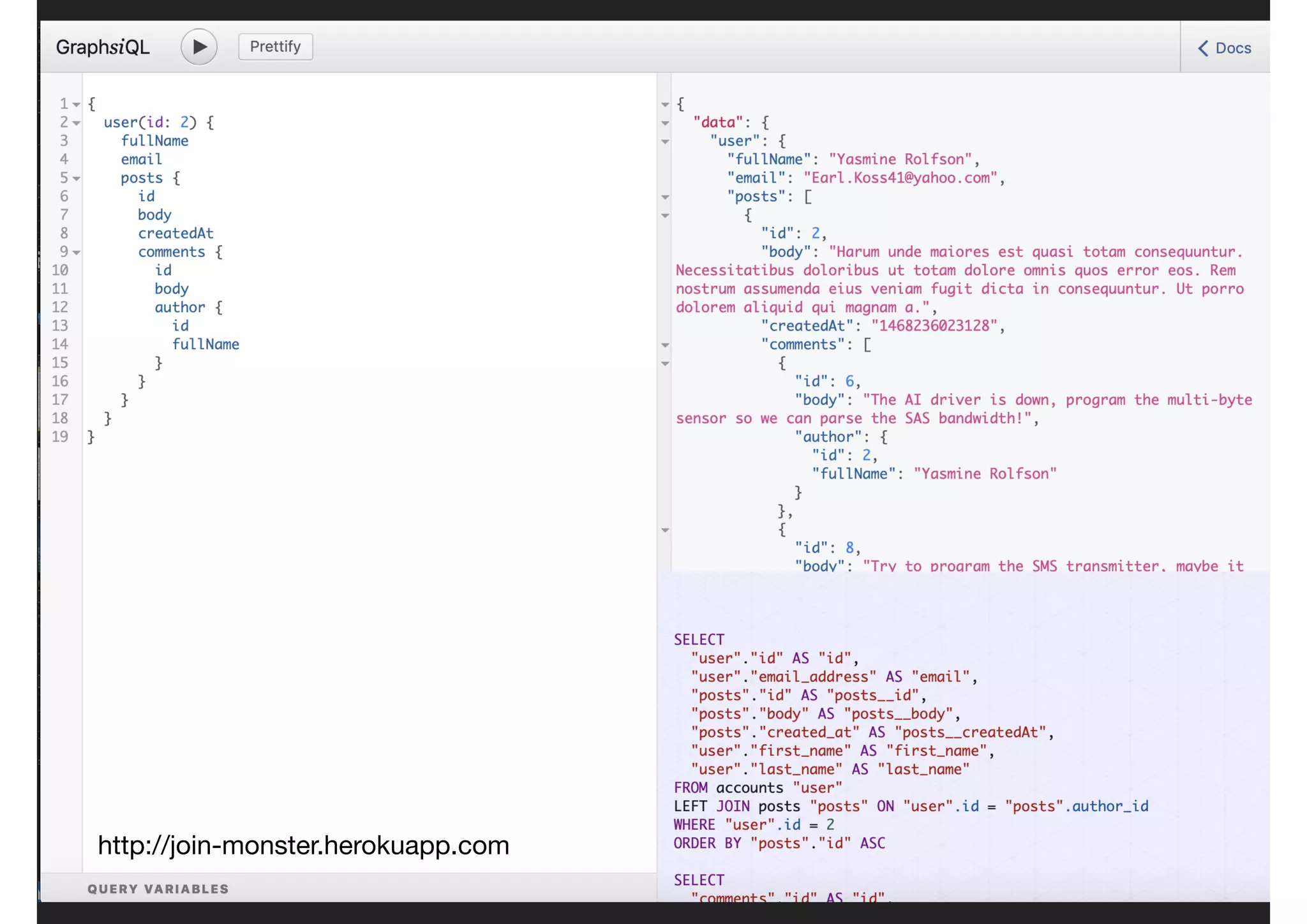
Task: Collapse the "data" object in results
Action: point(665,123)
